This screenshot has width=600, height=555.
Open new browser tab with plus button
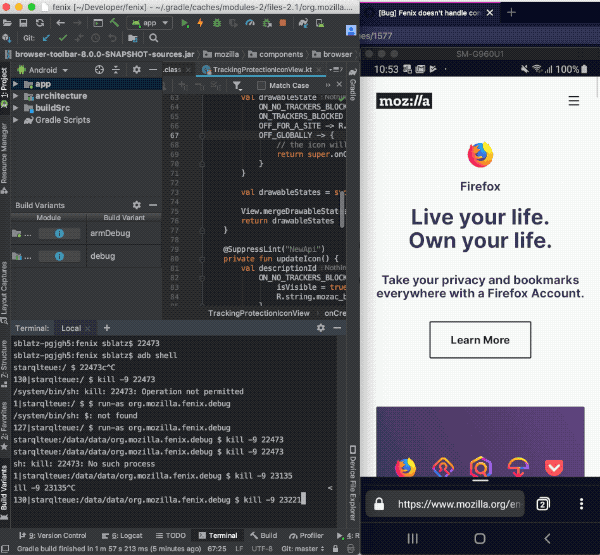(x=511, y=13)
